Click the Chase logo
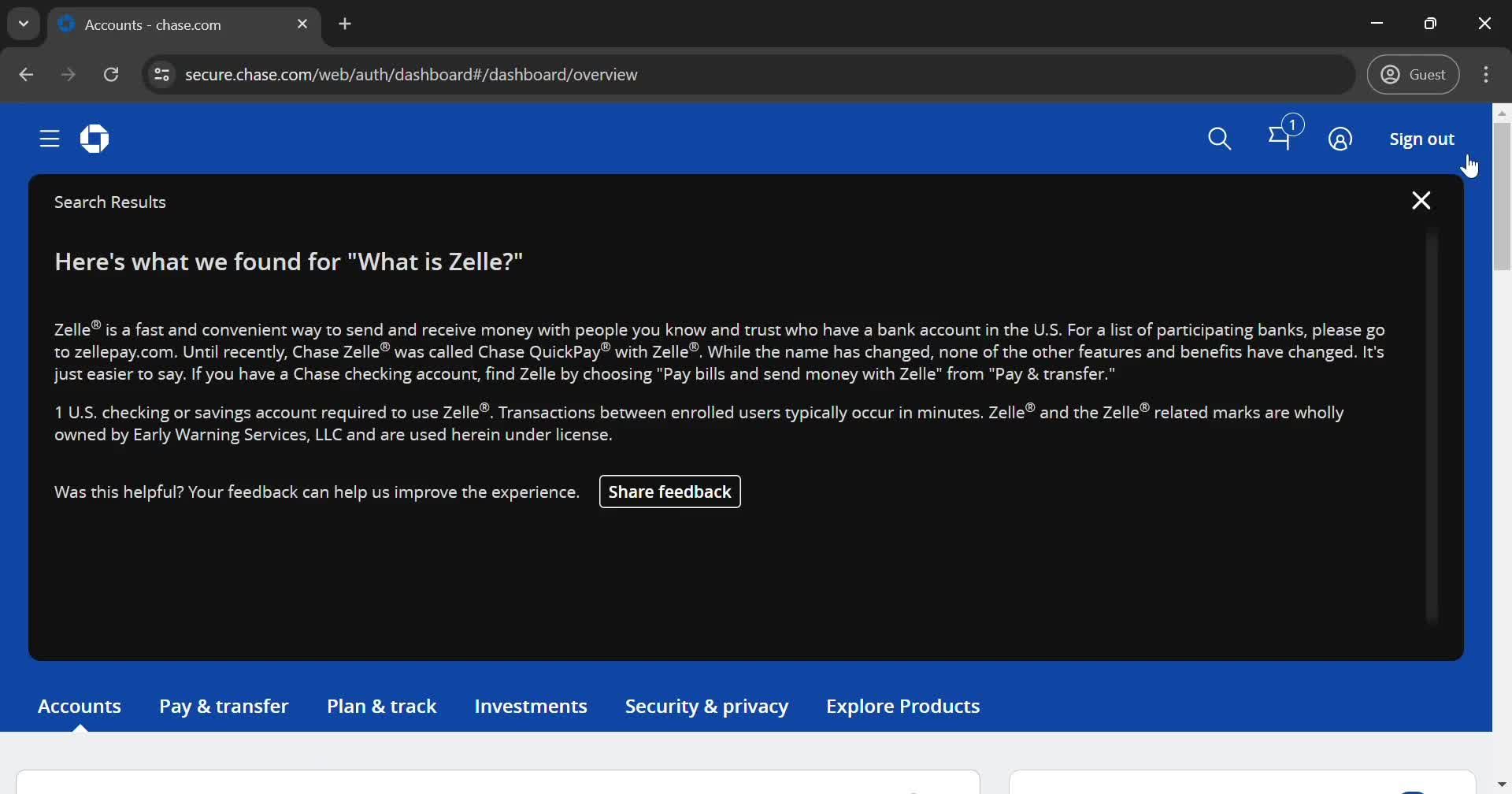Screen dimensions: 1512x794 [x=94, y=139]
